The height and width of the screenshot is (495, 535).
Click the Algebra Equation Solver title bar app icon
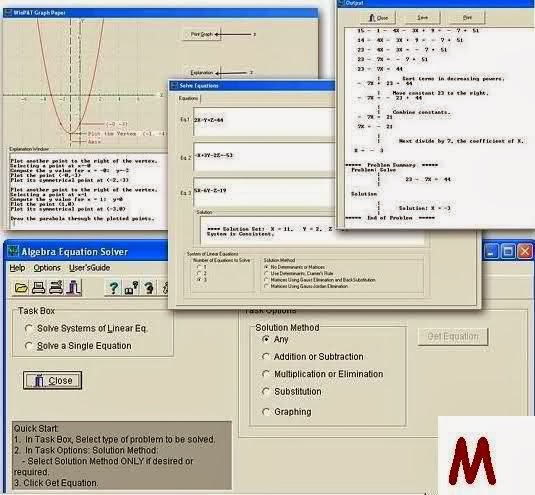(x=13, y=251)
